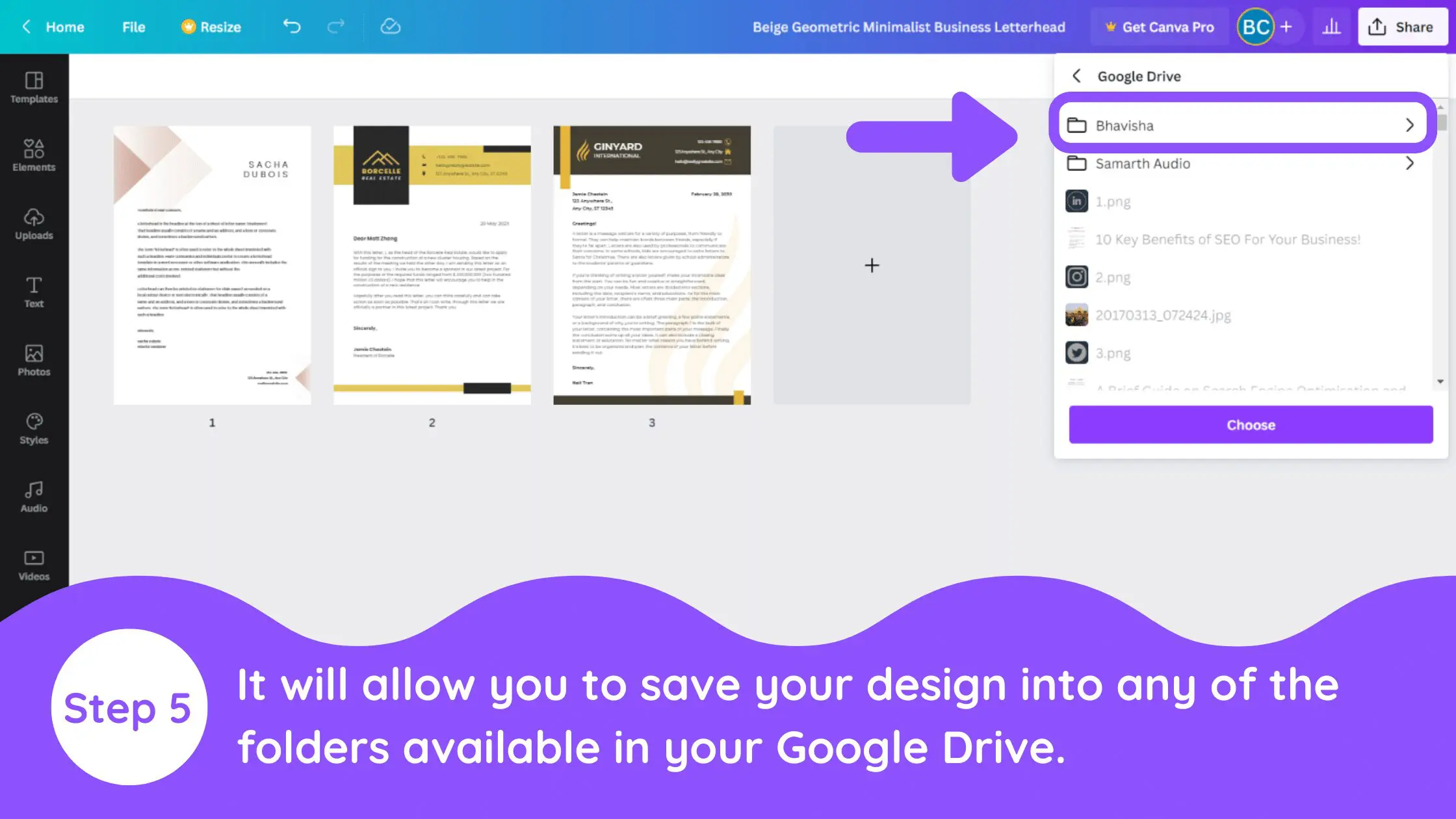1456x819 pixels.
Task: Click the Choose button to save
Action: 1251,424
